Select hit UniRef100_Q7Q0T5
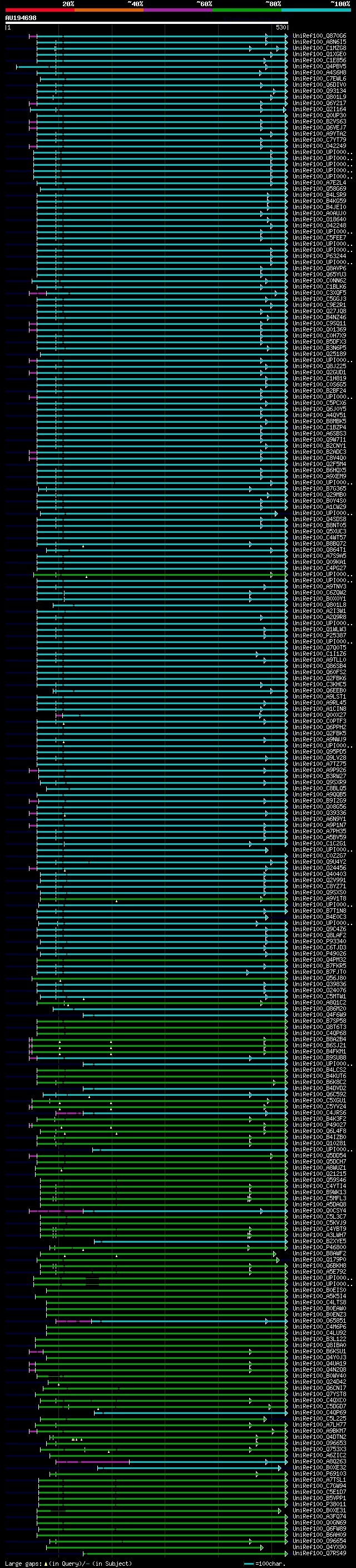This screenshot has height=1568, width=356. coord(319,647)
